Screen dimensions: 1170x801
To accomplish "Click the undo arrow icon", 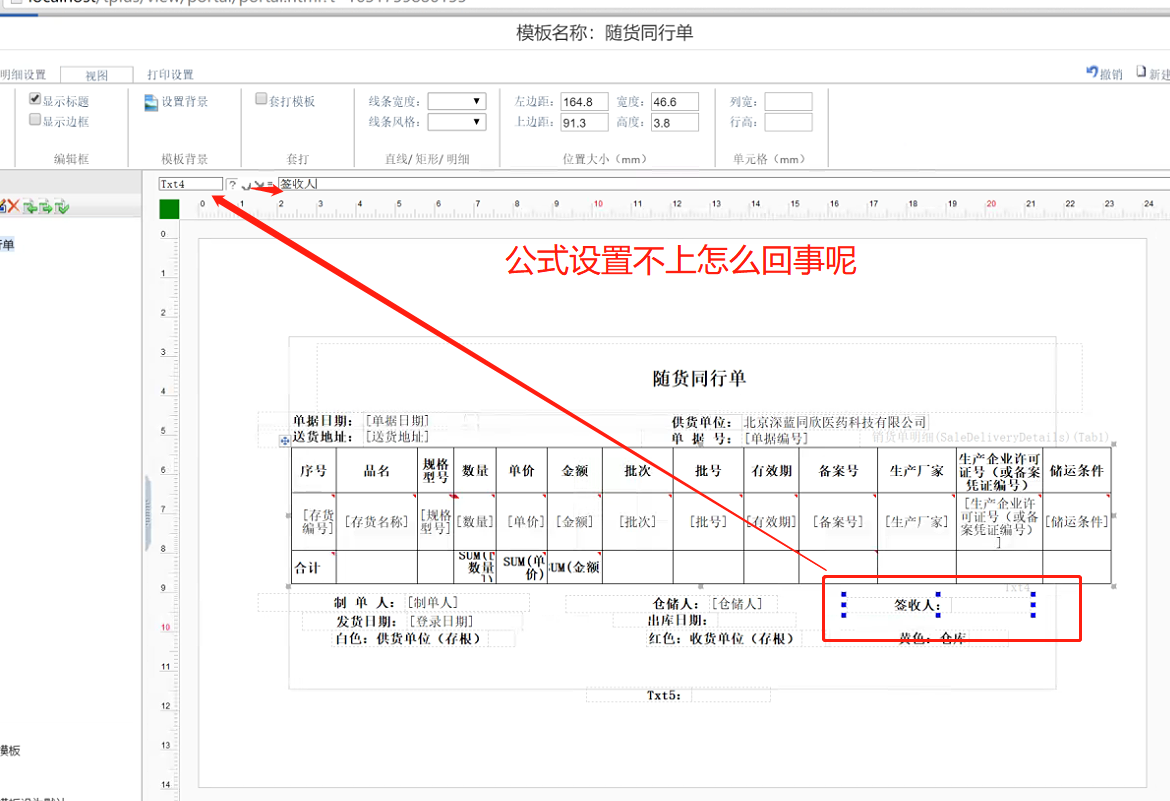I will click(1092, 72).
